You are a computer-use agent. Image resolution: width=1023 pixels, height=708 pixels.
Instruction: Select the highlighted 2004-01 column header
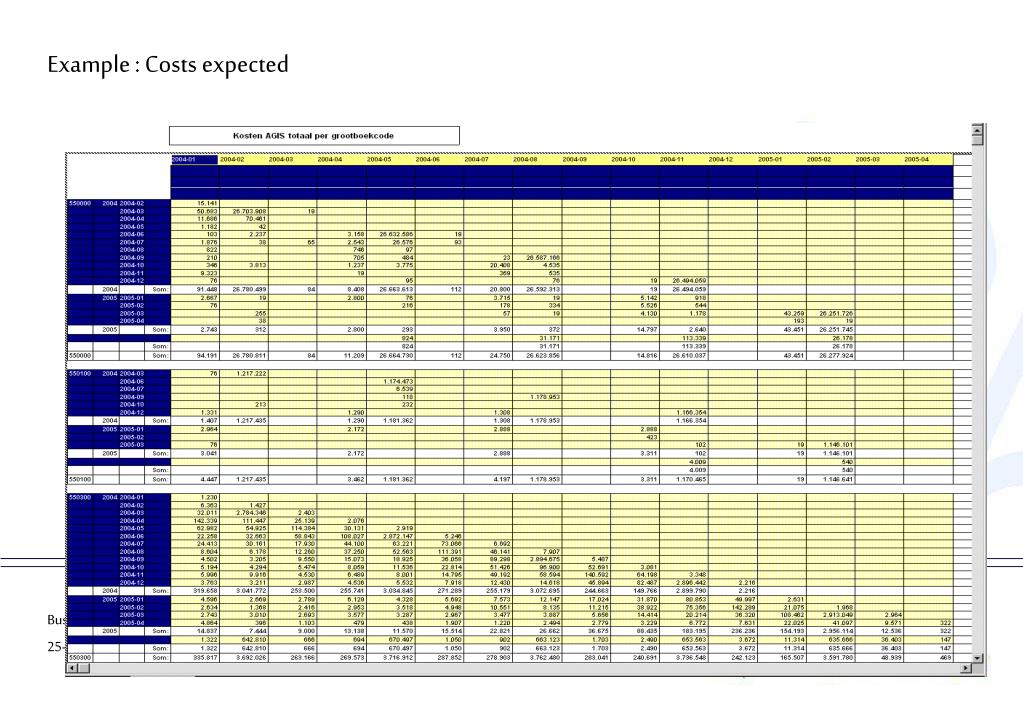coord(194,159)
